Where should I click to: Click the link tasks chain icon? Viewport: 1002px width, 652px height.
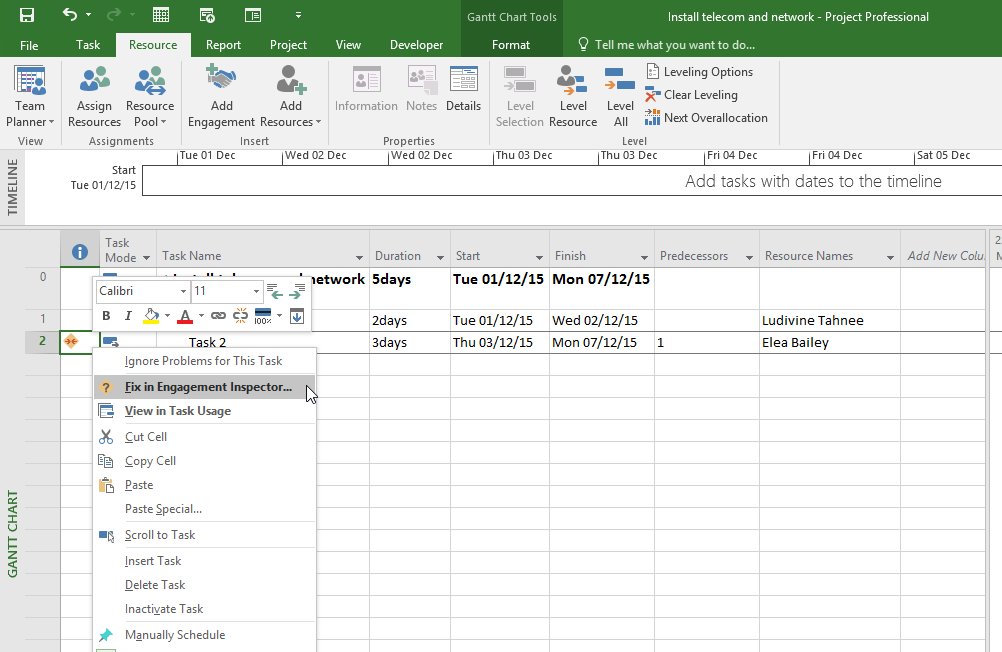pos(218,316)
